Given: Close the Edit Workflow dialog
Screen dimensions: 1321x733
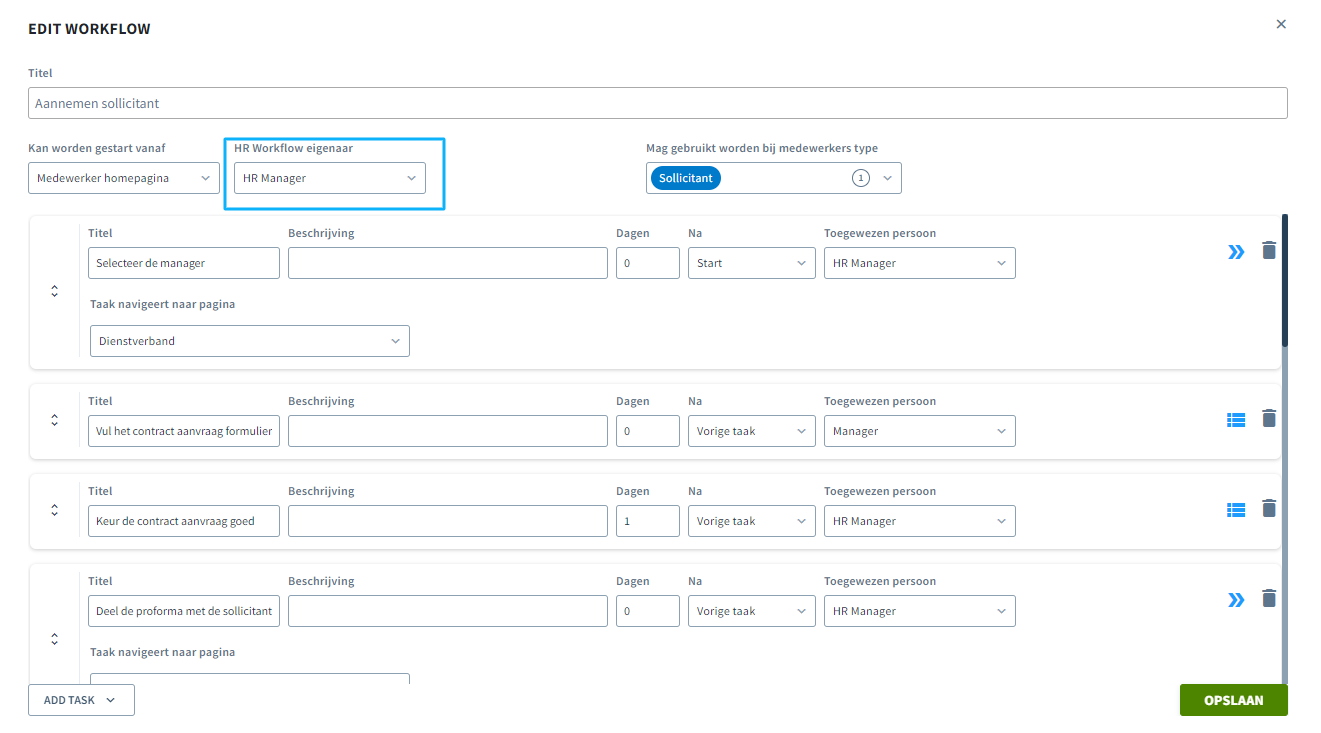Looking at the screenshot, I should [1281, 24].
